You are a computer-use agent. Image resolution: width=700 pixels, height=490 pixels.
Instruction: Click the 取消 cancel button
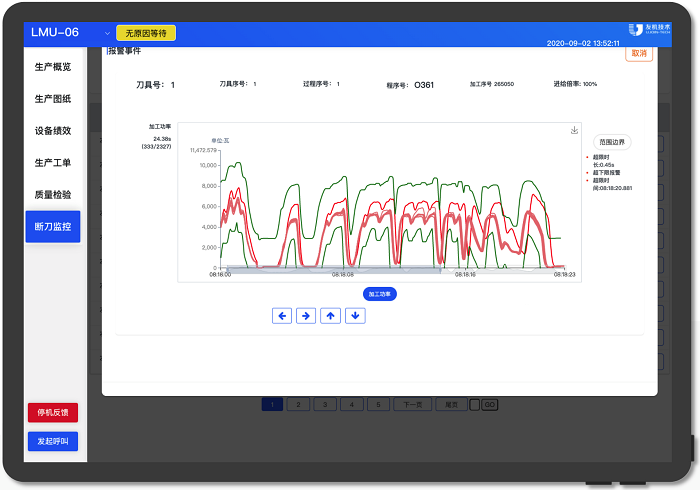(x=639, y=53)
